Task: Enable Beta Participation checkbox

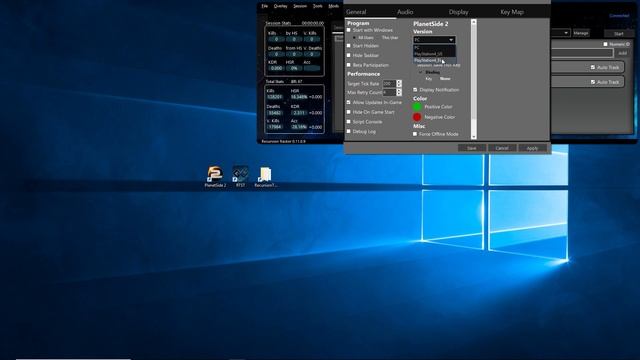Action: click(x=349, y=65)
